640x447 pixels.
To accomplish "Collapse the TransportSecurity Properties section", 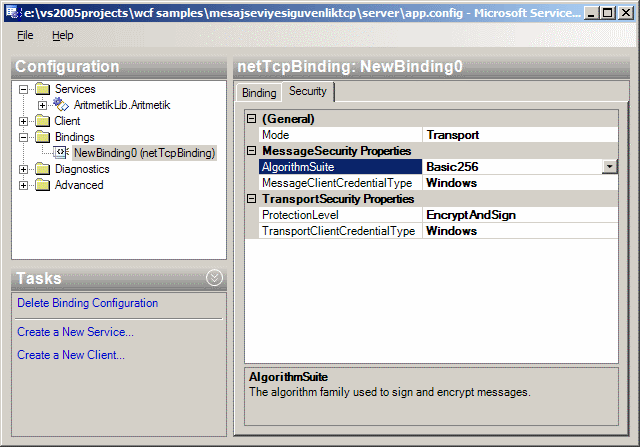I will (252, 199).
